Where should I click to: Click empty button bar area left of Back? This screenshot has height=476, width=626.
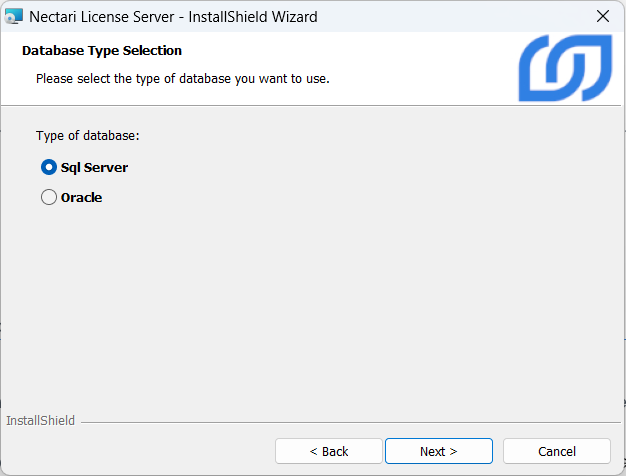point(140,451)
